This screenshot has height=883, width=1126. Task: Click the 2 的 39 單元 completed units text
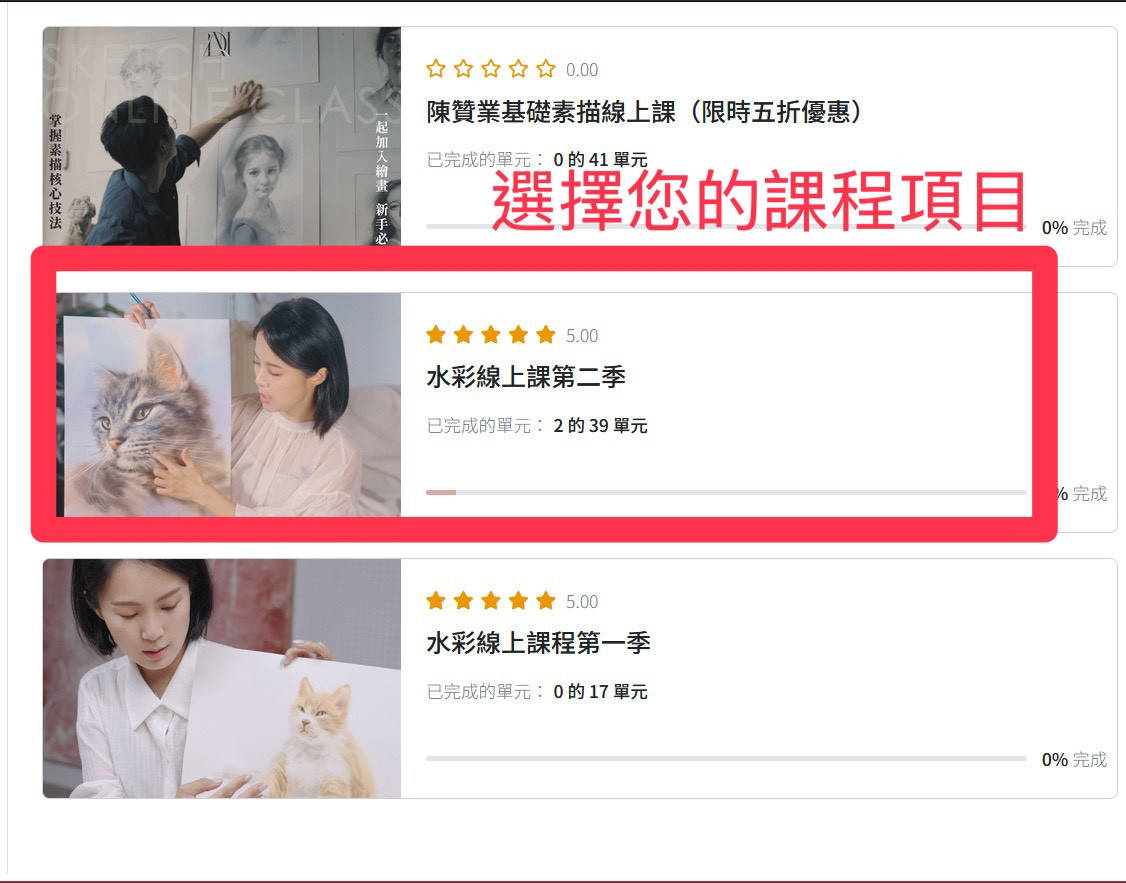coord(600,426)
